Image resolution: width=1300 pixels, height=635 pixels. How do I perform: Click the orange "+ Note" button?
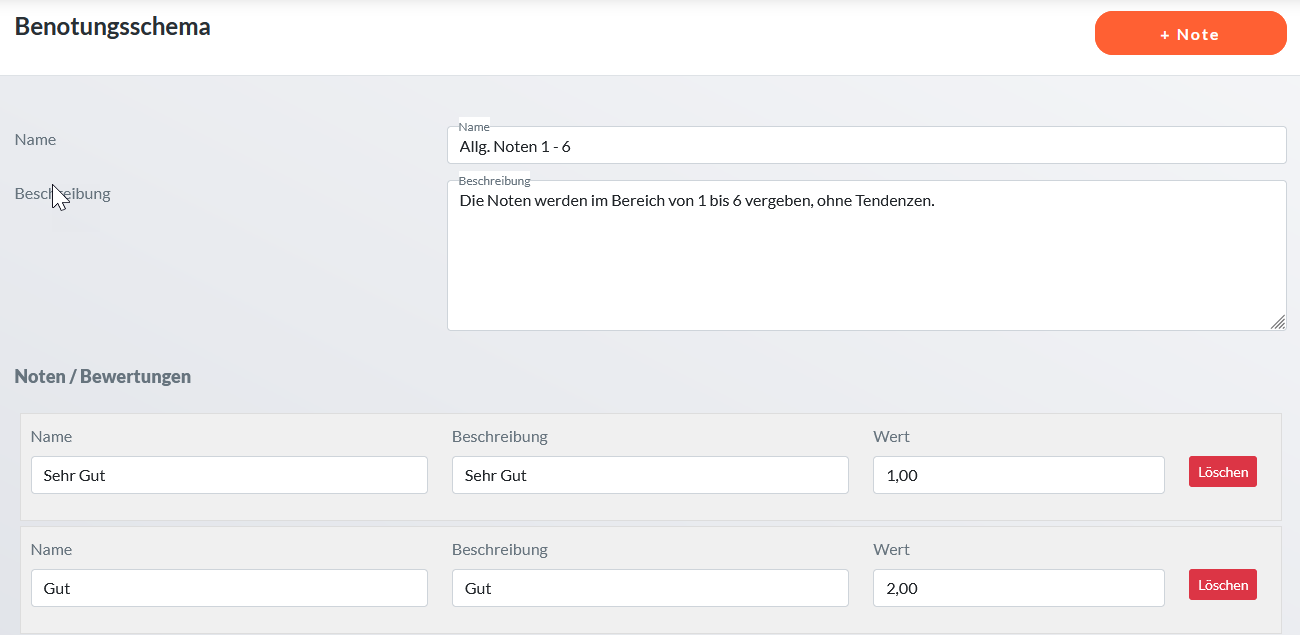pyautogui.click(x=1190, y=34)
